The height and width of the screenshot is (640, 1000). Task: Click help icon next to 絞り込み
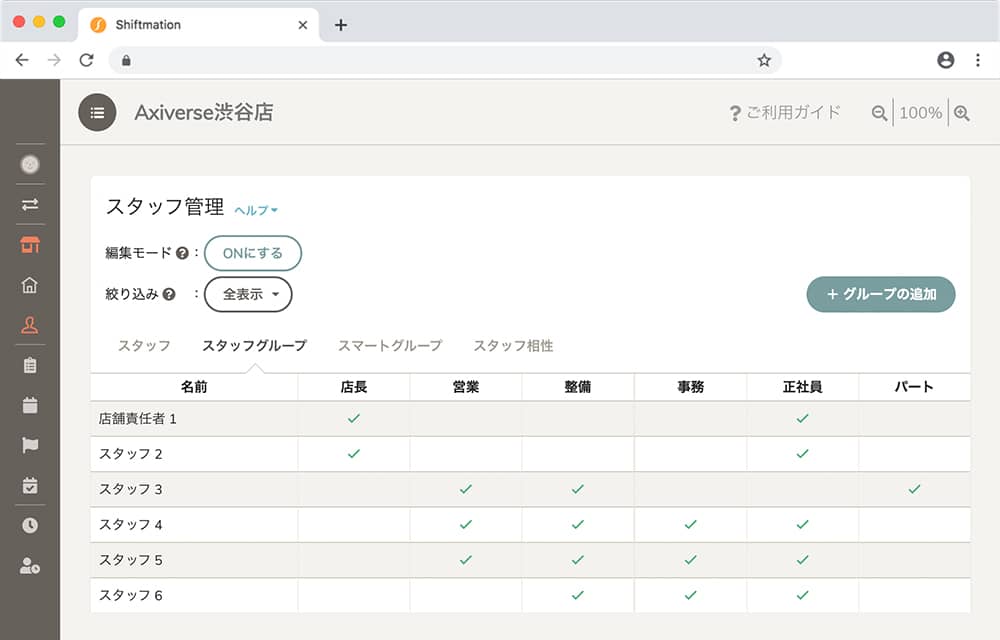[x=168, y=295]
